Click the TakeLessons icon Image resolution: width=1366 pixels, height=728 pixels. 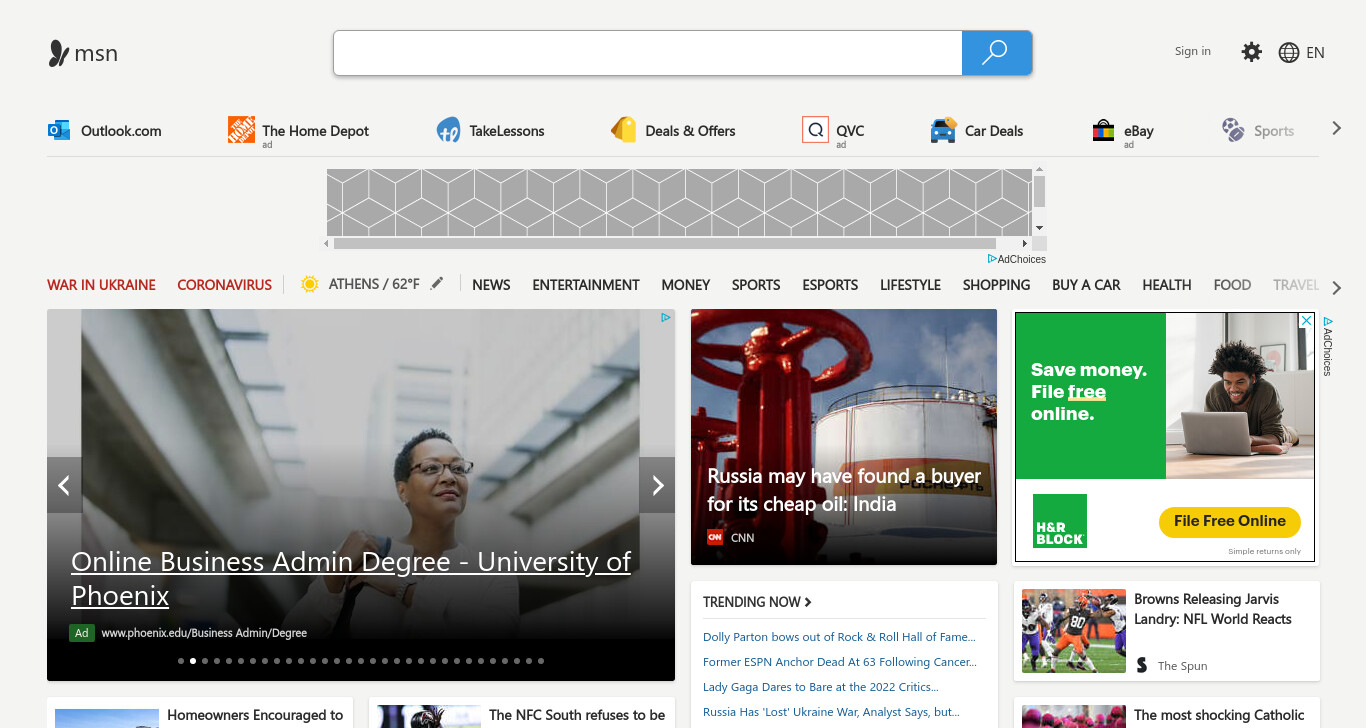(448, 130)
